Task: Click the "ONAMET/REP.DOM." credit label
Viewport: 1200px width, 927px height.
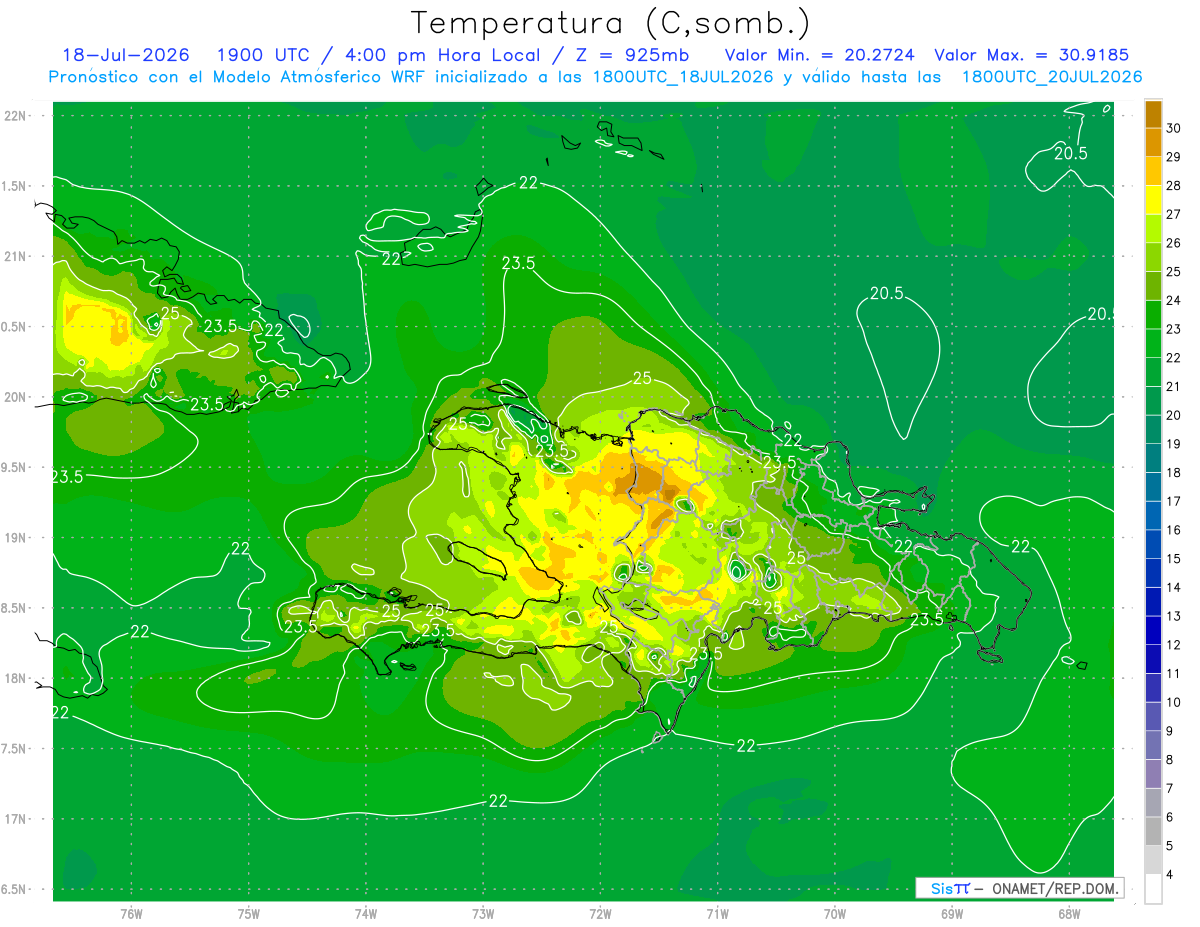Action: pos(1053,889)
